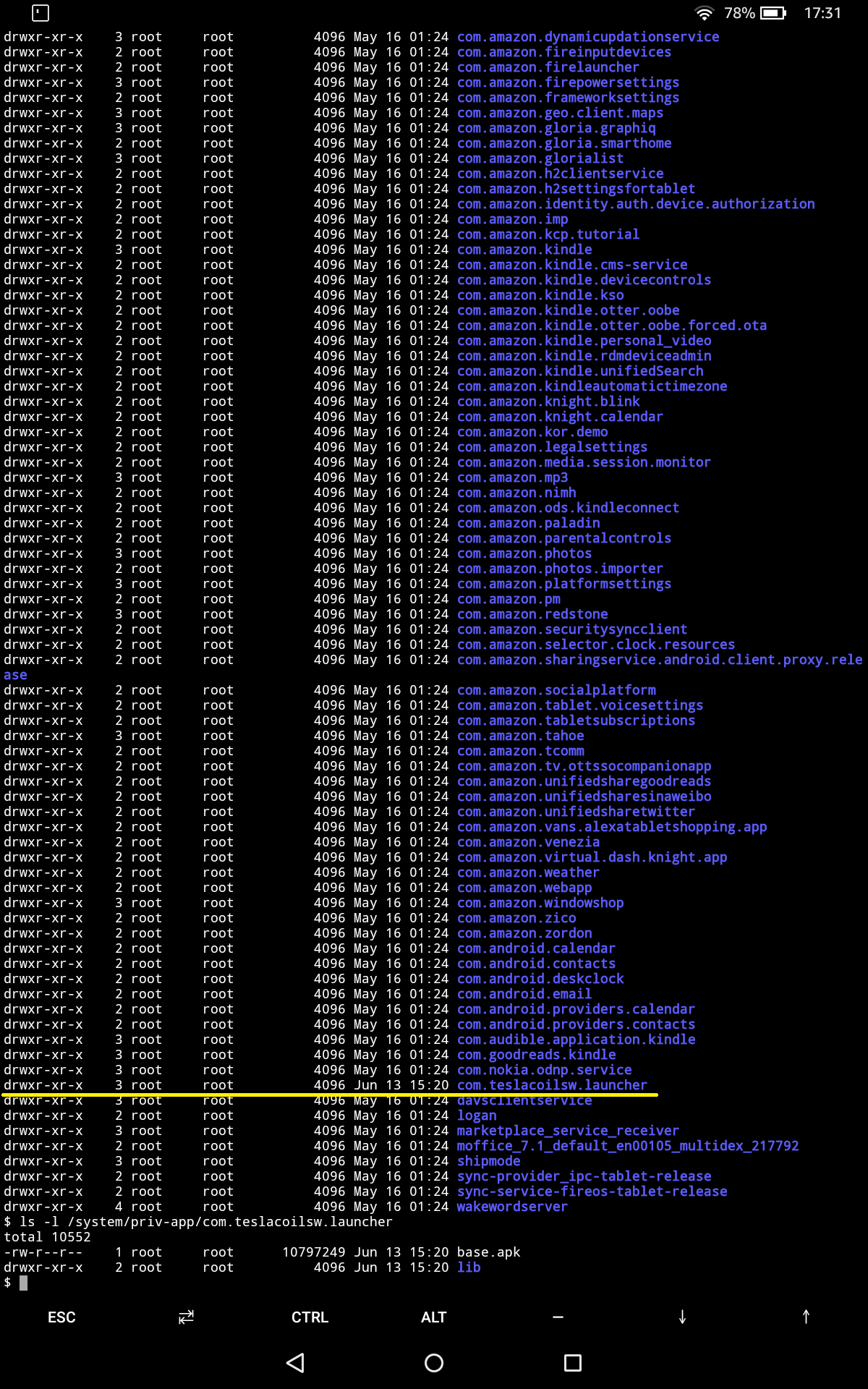Select com.amazon.gloria.smarthome entry
Screen dimensions: 868x1389
point(564,143)
